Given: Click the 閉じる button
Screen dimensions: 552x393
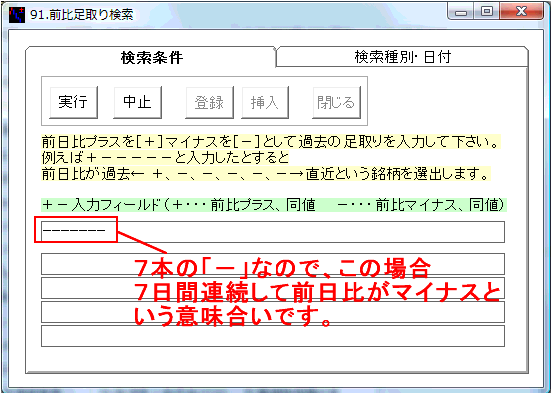Looking at the screenshot, I should 337,102.
